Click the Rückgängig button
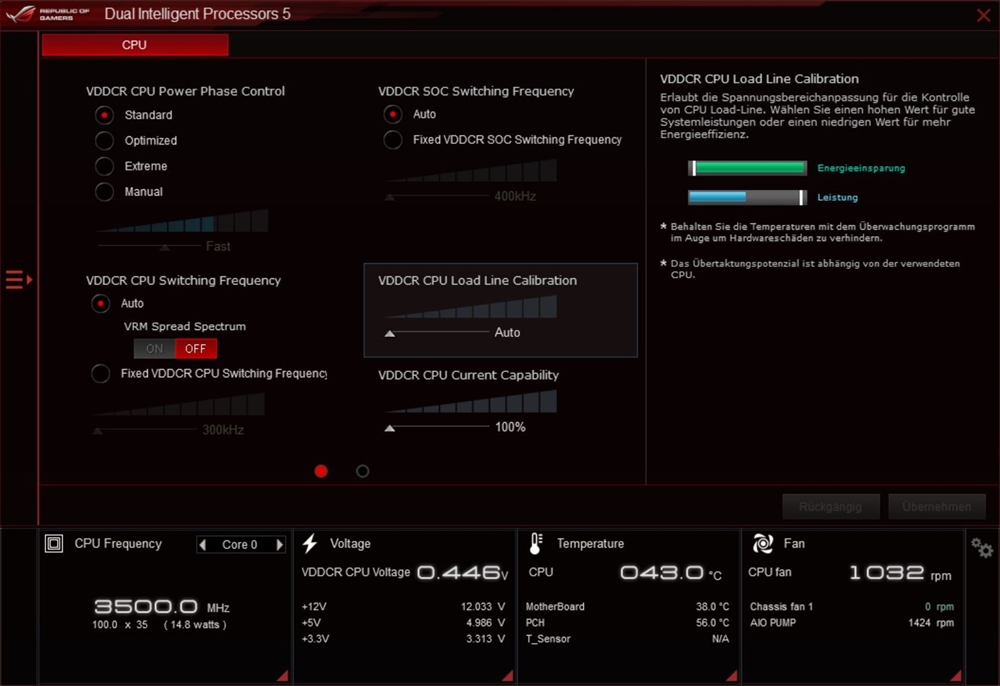The width and height of the screenshot is (1000, 686). coord(830,507)
